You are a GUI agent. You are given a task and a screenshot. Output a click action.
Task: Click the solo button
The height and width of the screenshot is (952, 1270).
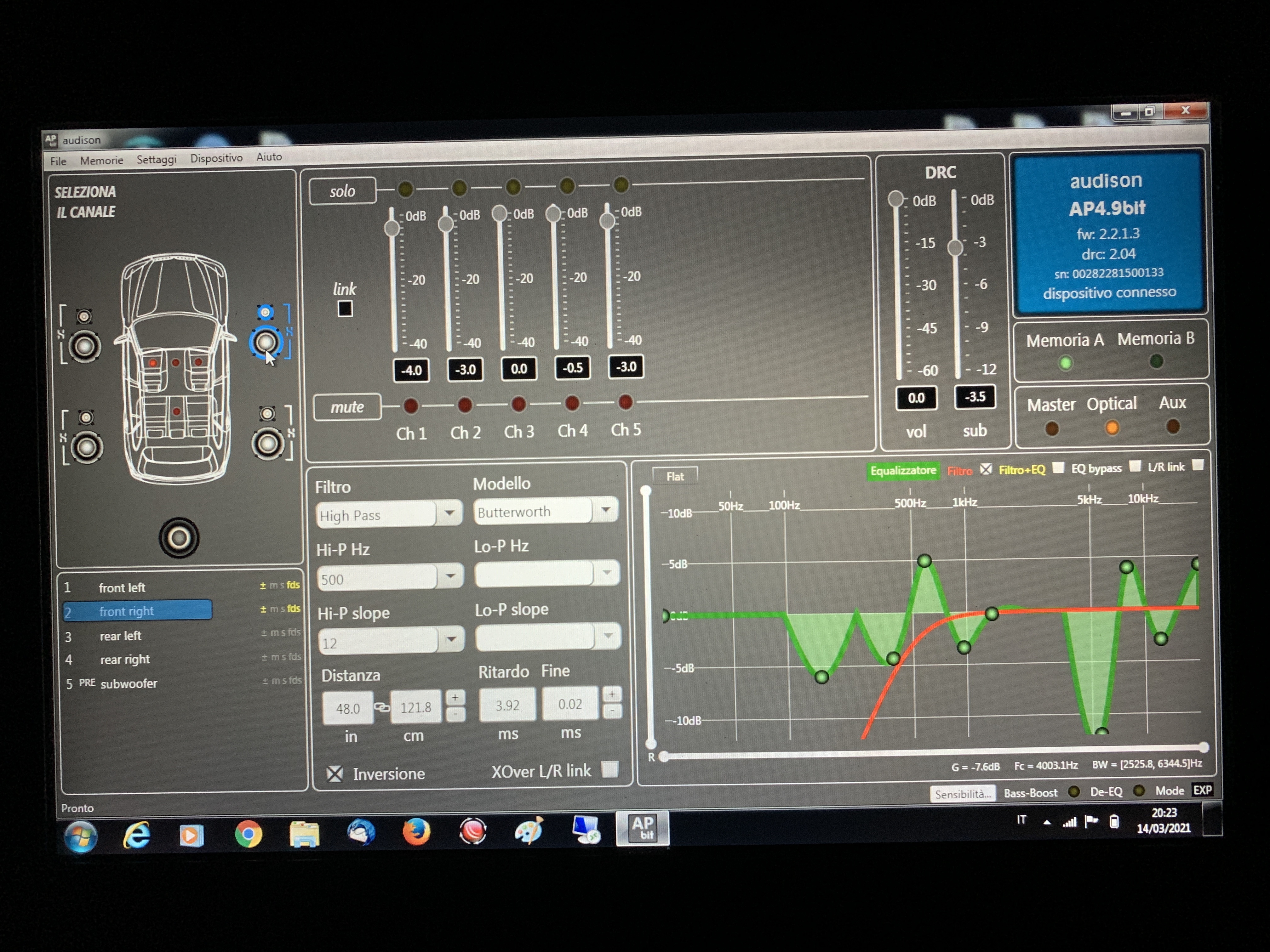[x=342, y=191]
